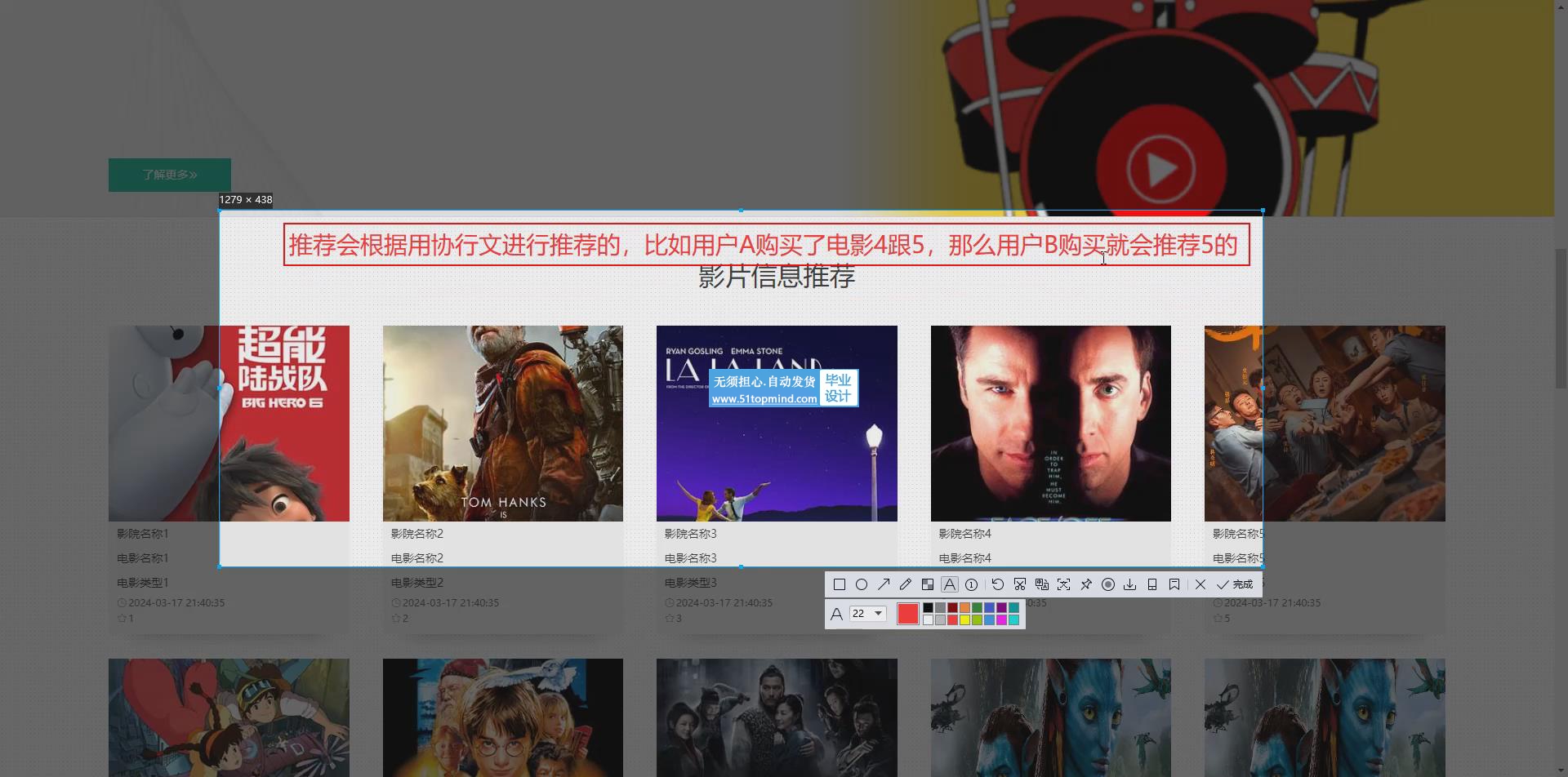Click the OCR text recognition icon
The height and width of the screenshot is (777, 1568).
tap(1064, 584)
